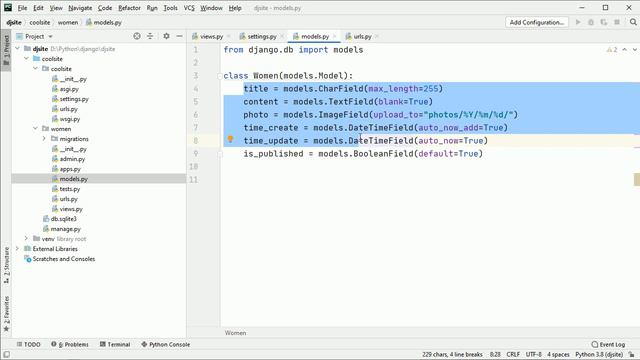Collapse the outer coolsite folder
The height and width of the screenshot is (360, 640).
pos(27,59)
